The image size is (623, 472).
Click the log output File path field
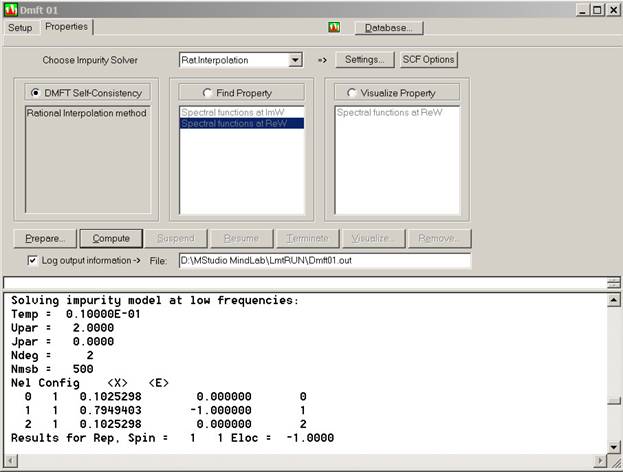pos(323,260)
